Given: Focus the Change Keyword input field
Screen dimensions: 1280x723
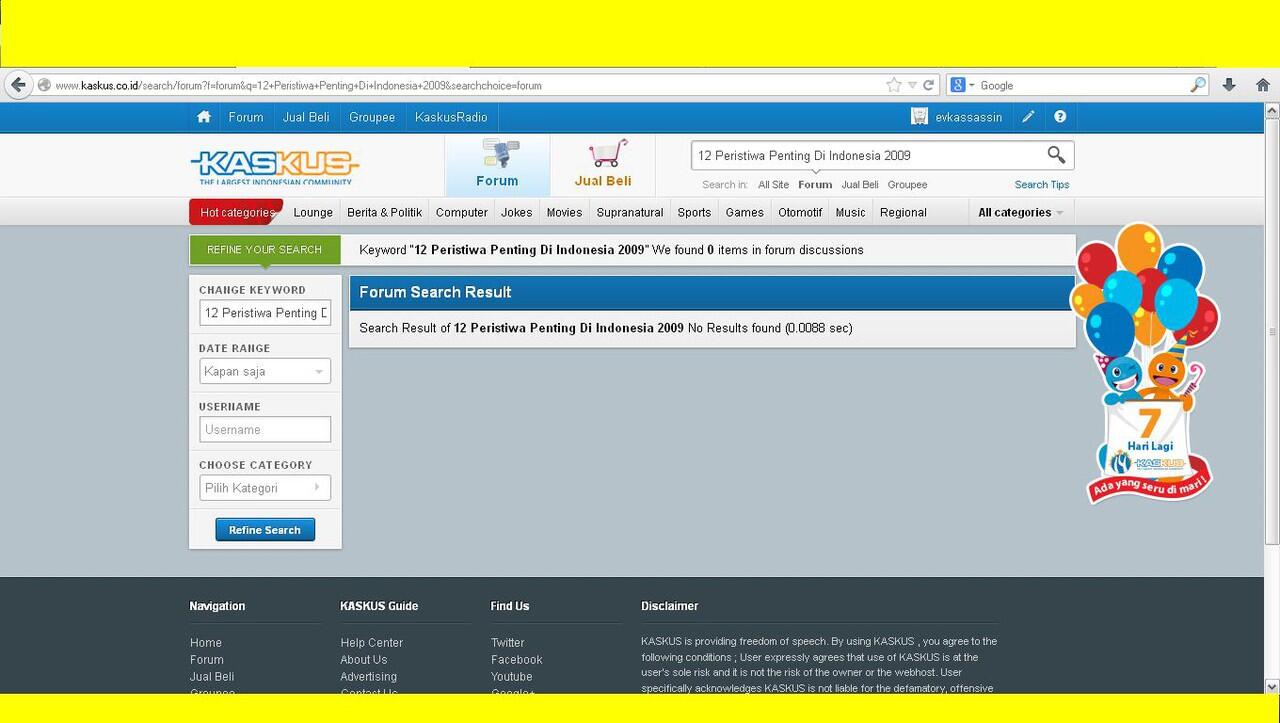Looking at the screenshot, I should (x=265, y=313).
